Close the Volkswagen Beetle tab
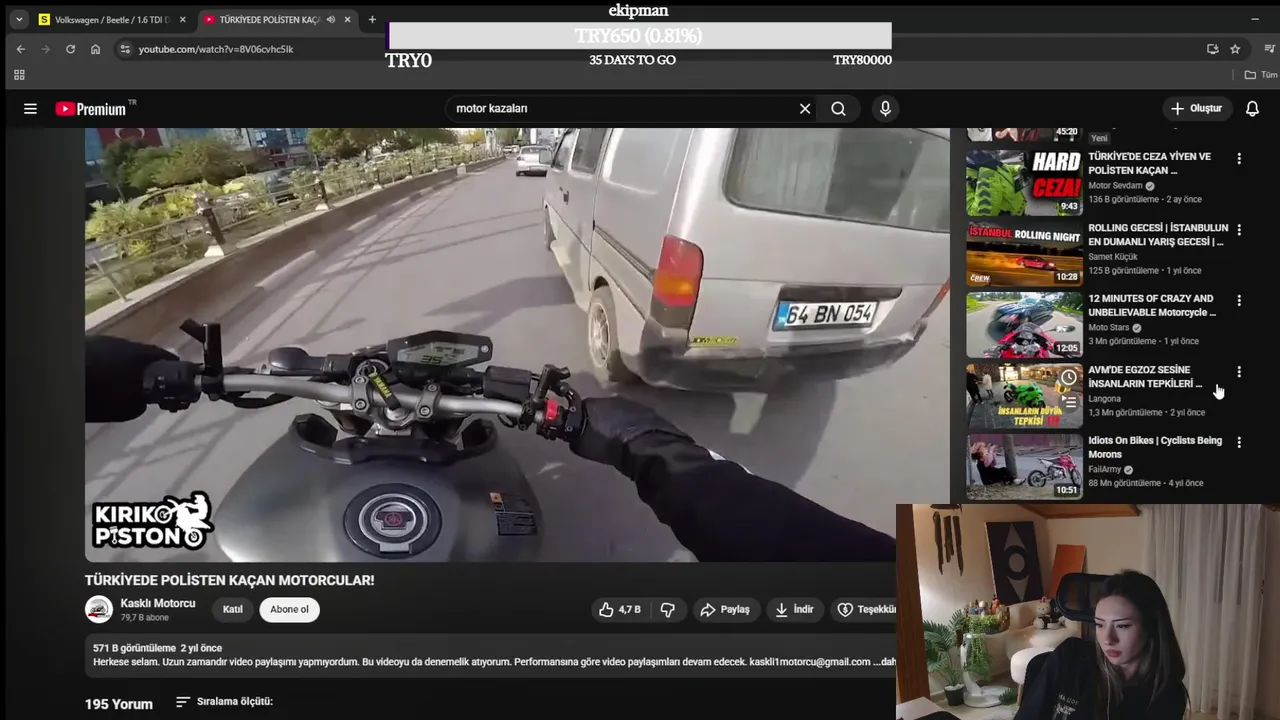 coord(182,19)
